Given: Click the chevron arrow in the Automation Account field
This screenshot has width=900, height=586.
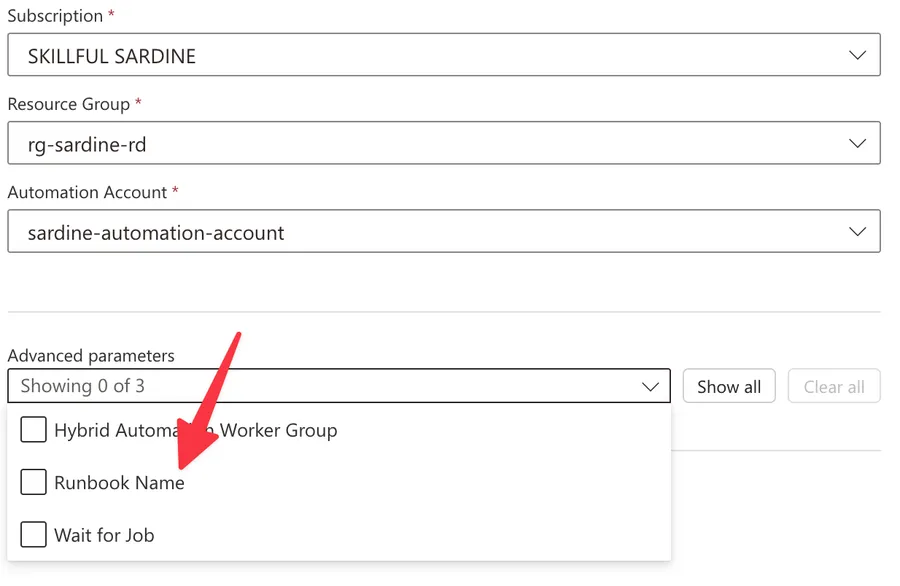Looking at the screenshot, I should pos(857,232).
